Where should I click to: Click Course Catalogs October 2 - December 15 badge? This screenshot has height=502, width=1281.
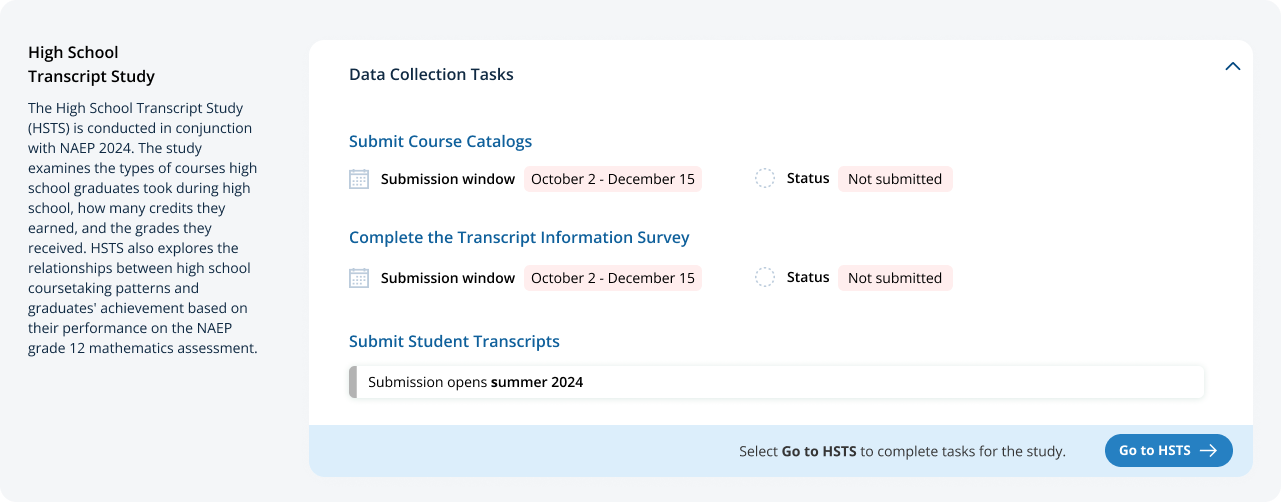coord(612,179)
